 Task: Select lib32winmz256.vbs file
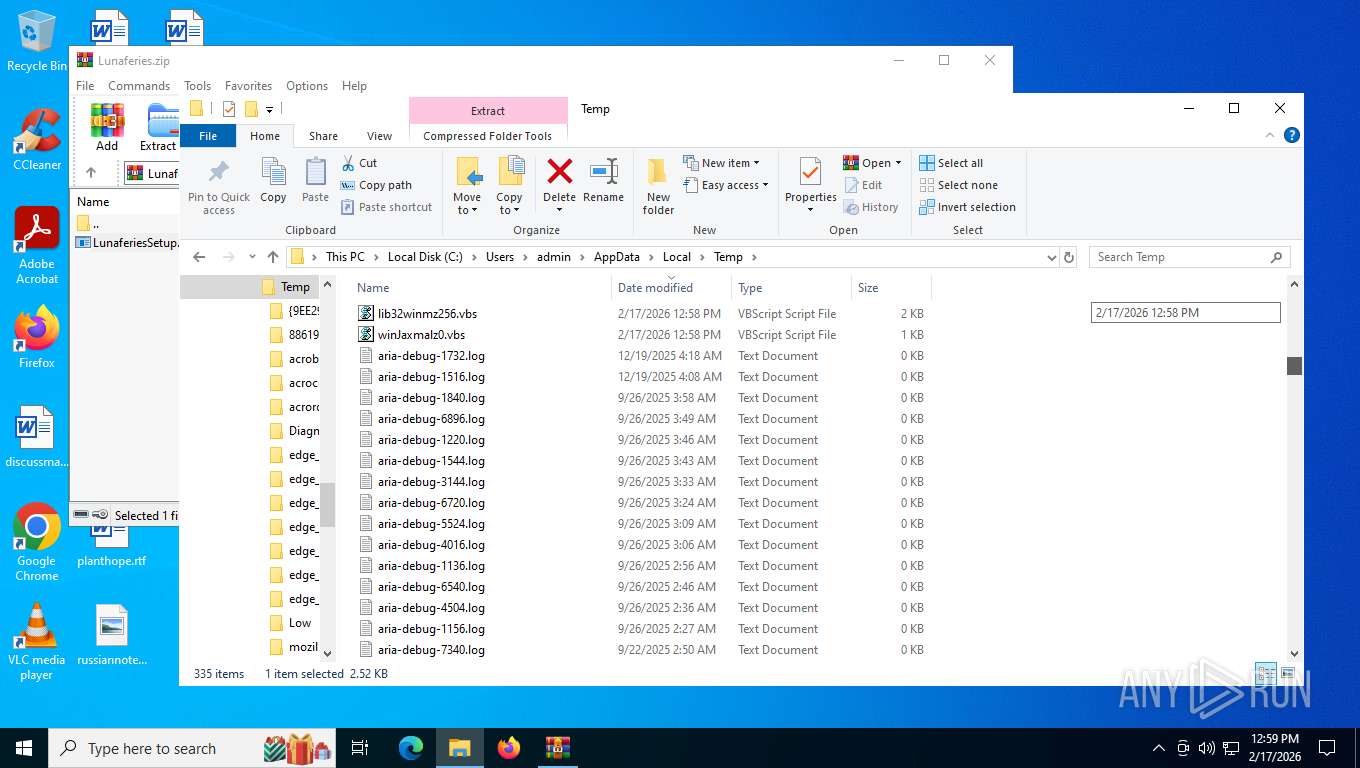427,313
